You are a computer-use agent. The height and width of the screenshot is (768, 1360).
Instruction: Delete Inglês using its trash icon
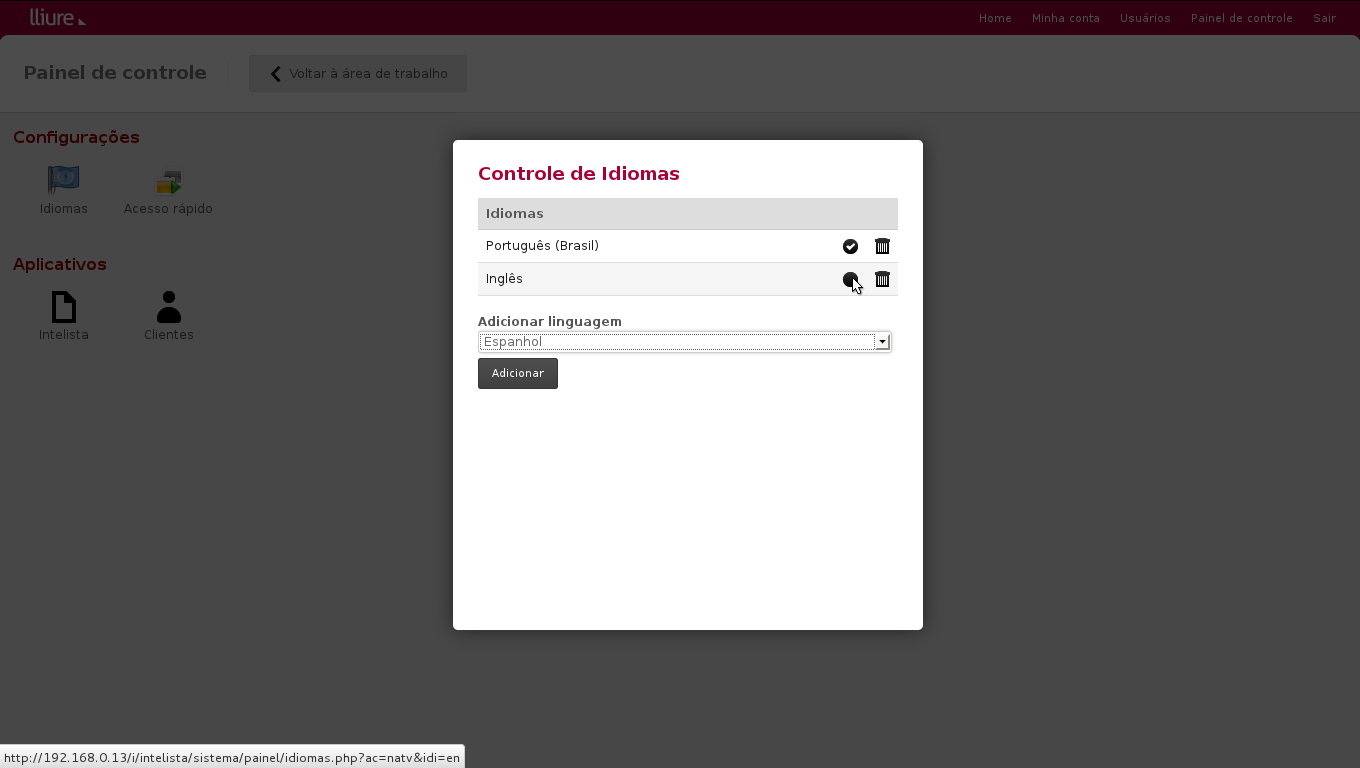[x=882, y=279]
